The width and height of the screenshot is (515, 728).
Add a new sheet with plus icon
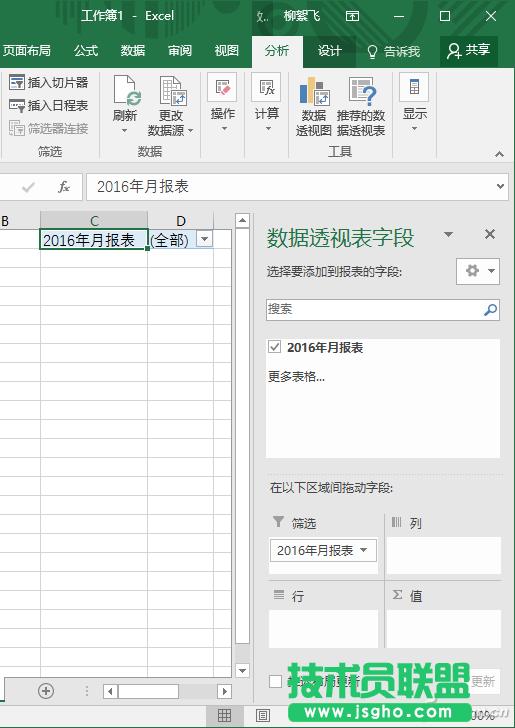46,691
